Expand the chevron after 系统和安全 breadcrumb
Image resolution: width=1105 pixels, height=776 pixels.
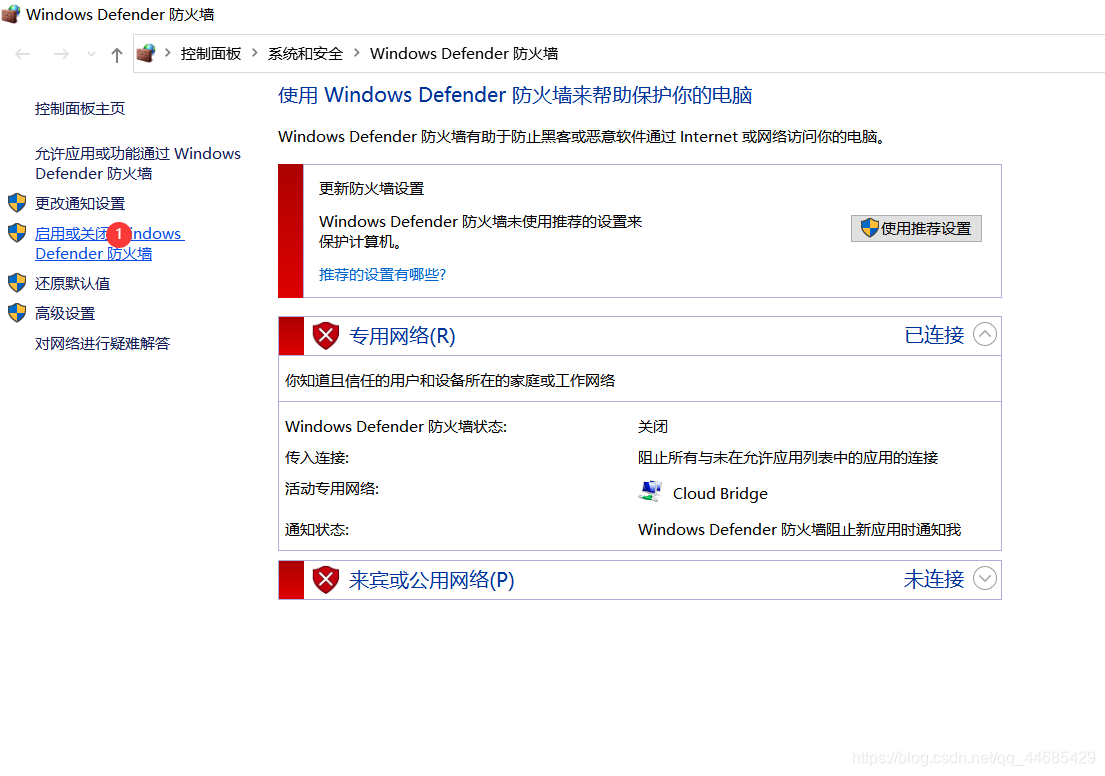(x=357, y=53)
